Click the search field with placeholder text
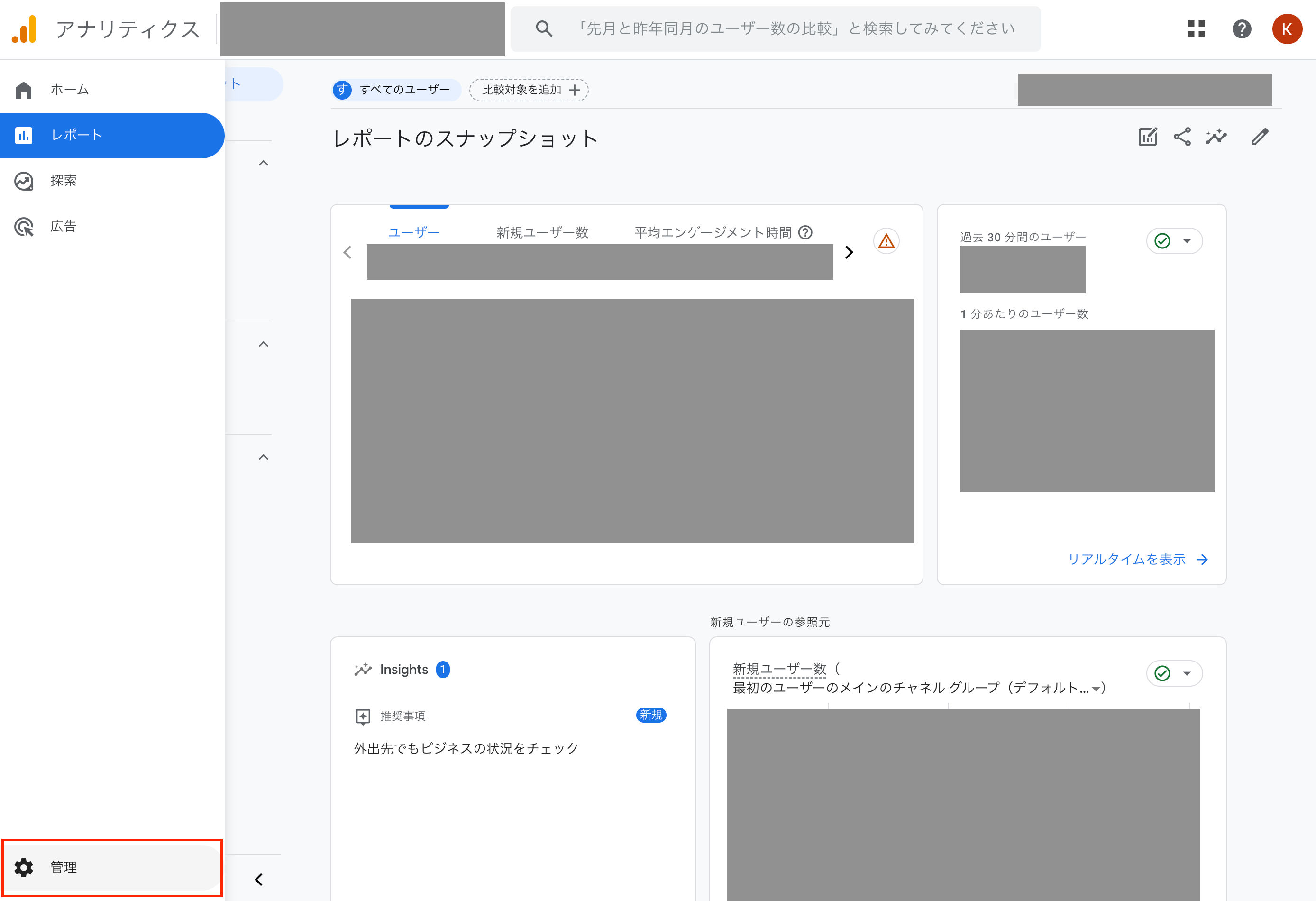Screen dimensions: 1316x901 click(x=775, y=29)
